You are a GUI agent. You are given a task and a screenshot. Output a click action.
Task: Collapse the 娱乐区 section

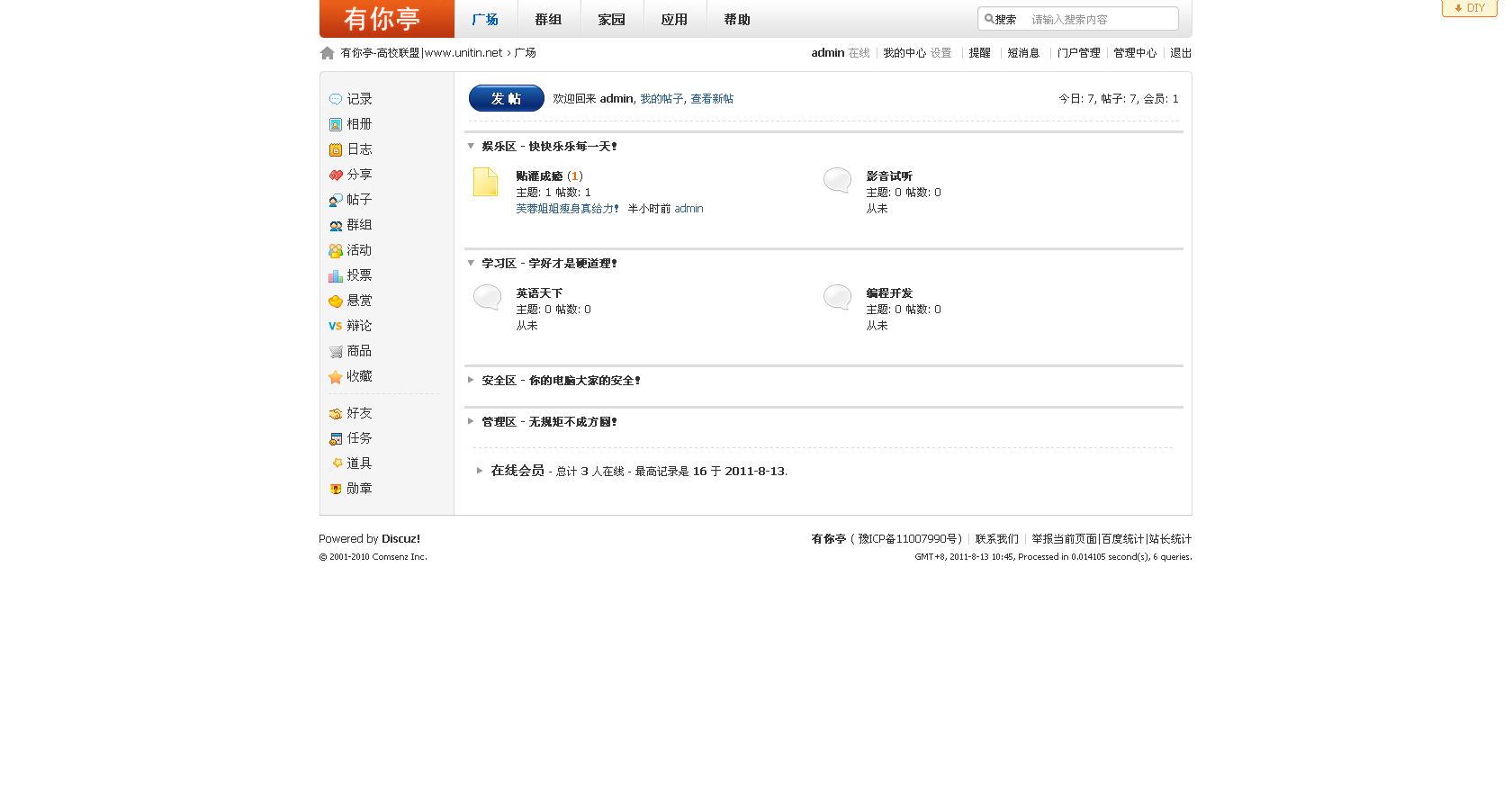pos(471,146)
